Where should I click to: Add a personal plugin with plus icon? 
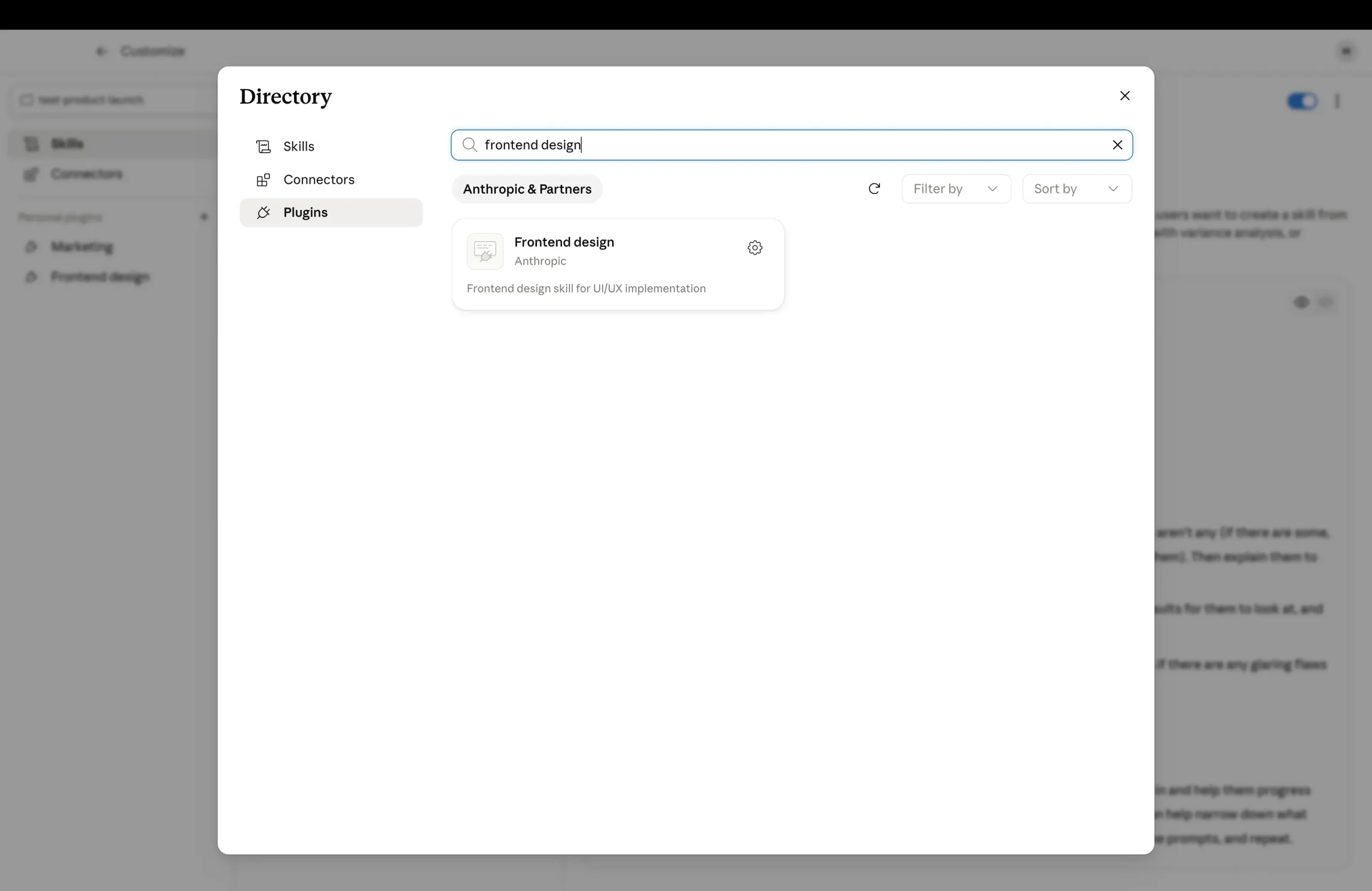coord(204,218)
